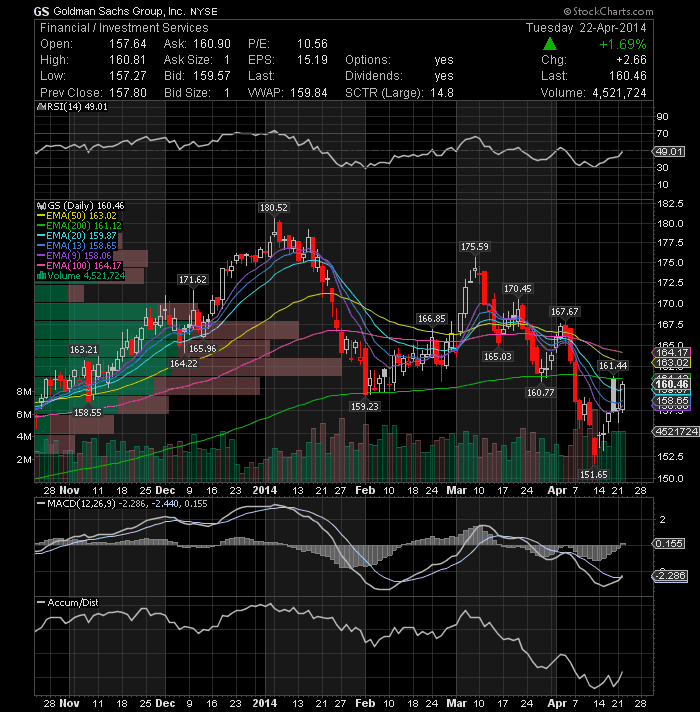Click the yellow 163.02 axis price tag
This screenshot has height=712, width=700.
coord(672,362)
